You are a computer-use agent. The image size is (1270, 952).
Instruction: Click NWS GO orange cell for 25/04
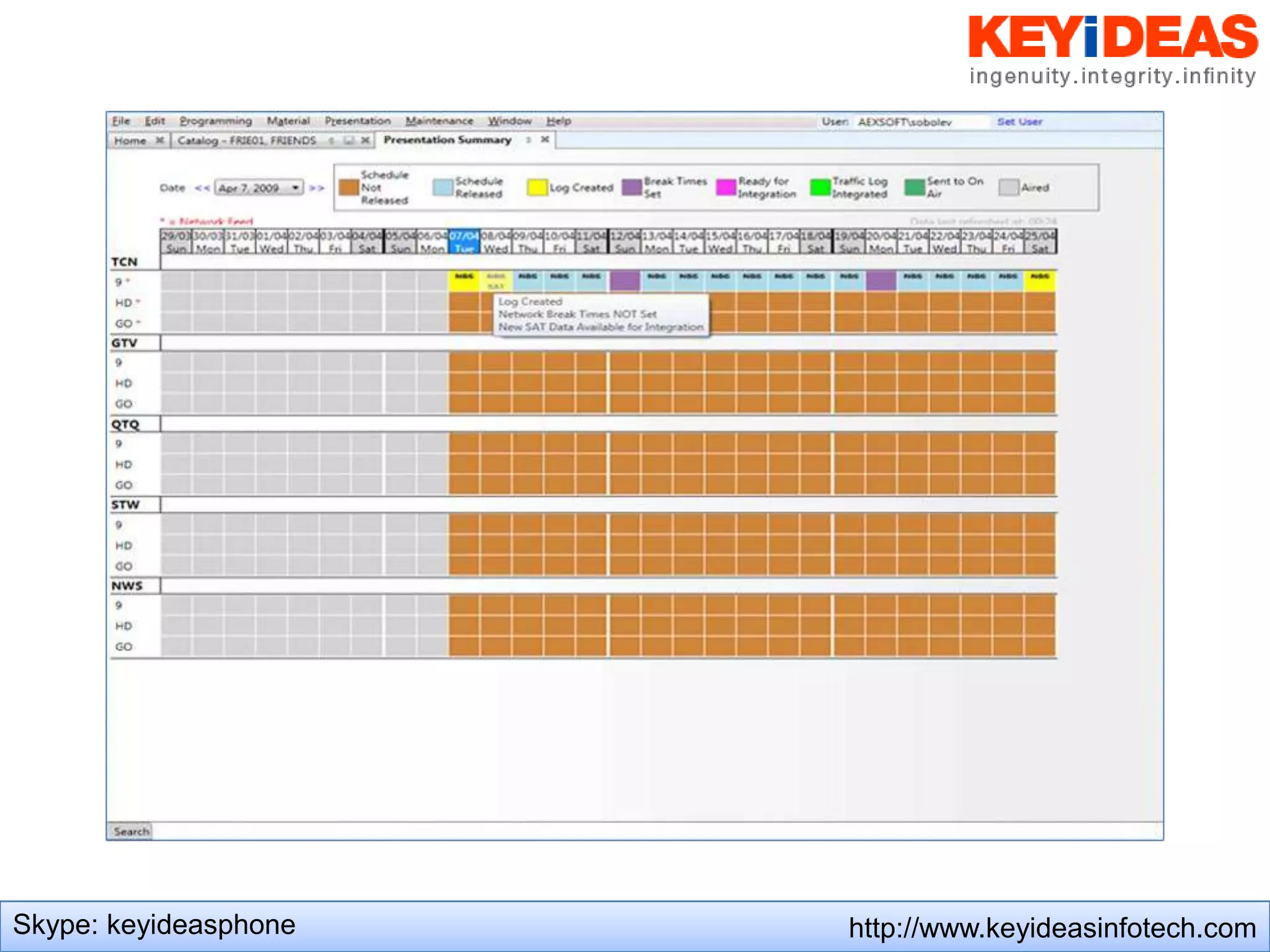pyautogui.click(x=1041, y=646)
